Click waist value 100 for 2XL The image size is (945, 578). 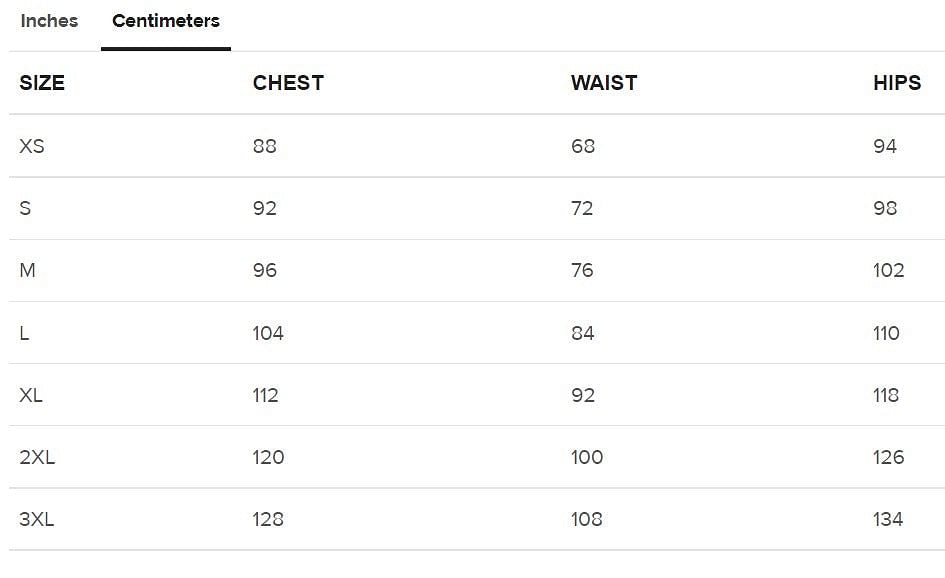587,457
